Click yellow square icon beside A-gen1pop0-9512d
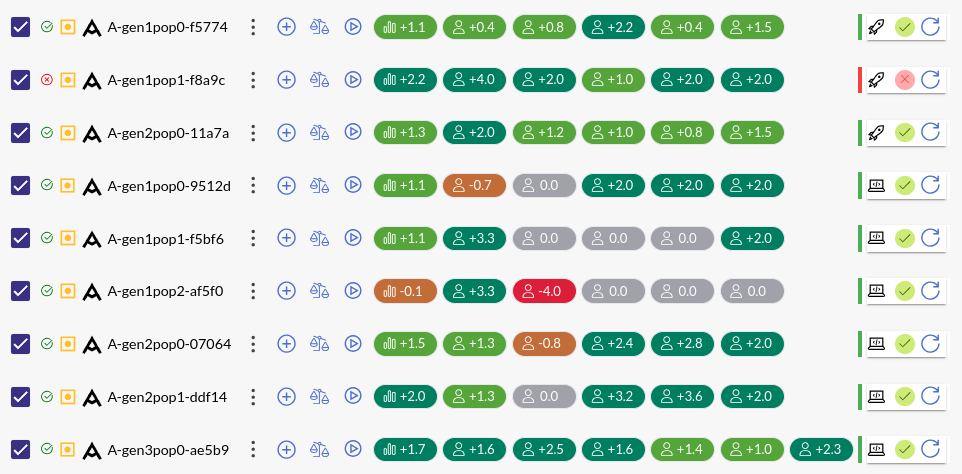This screenshot has height=474, width=962. click(x=67, y=185)
